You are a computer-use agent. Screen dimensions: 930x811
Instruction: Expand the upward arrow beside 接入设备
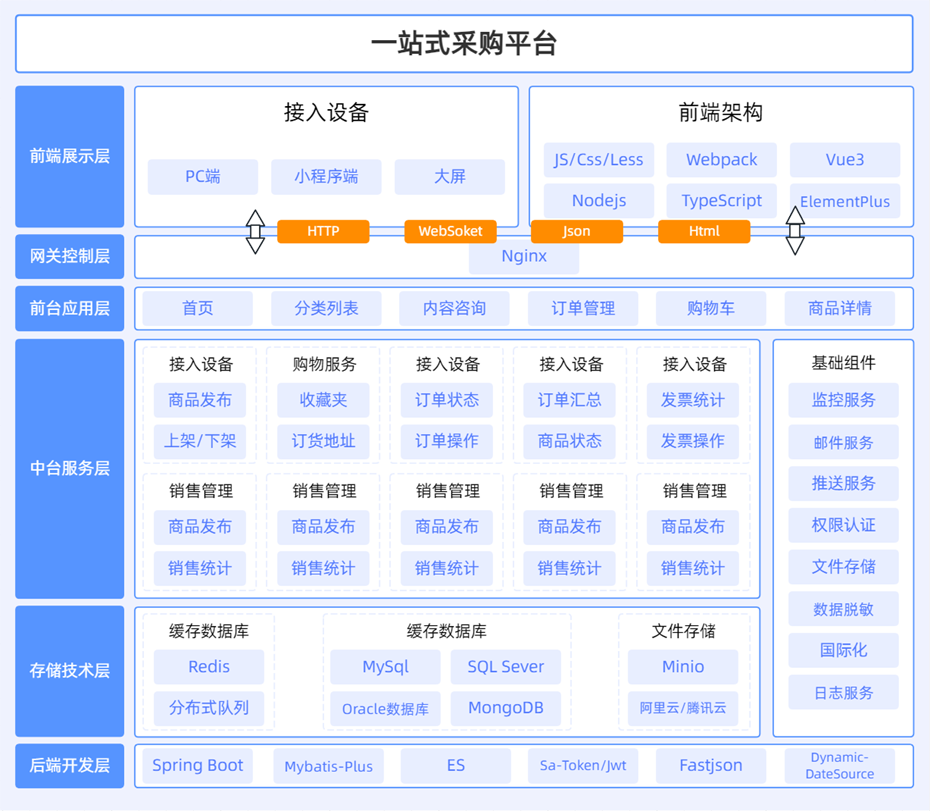click(x=255, y=231)
